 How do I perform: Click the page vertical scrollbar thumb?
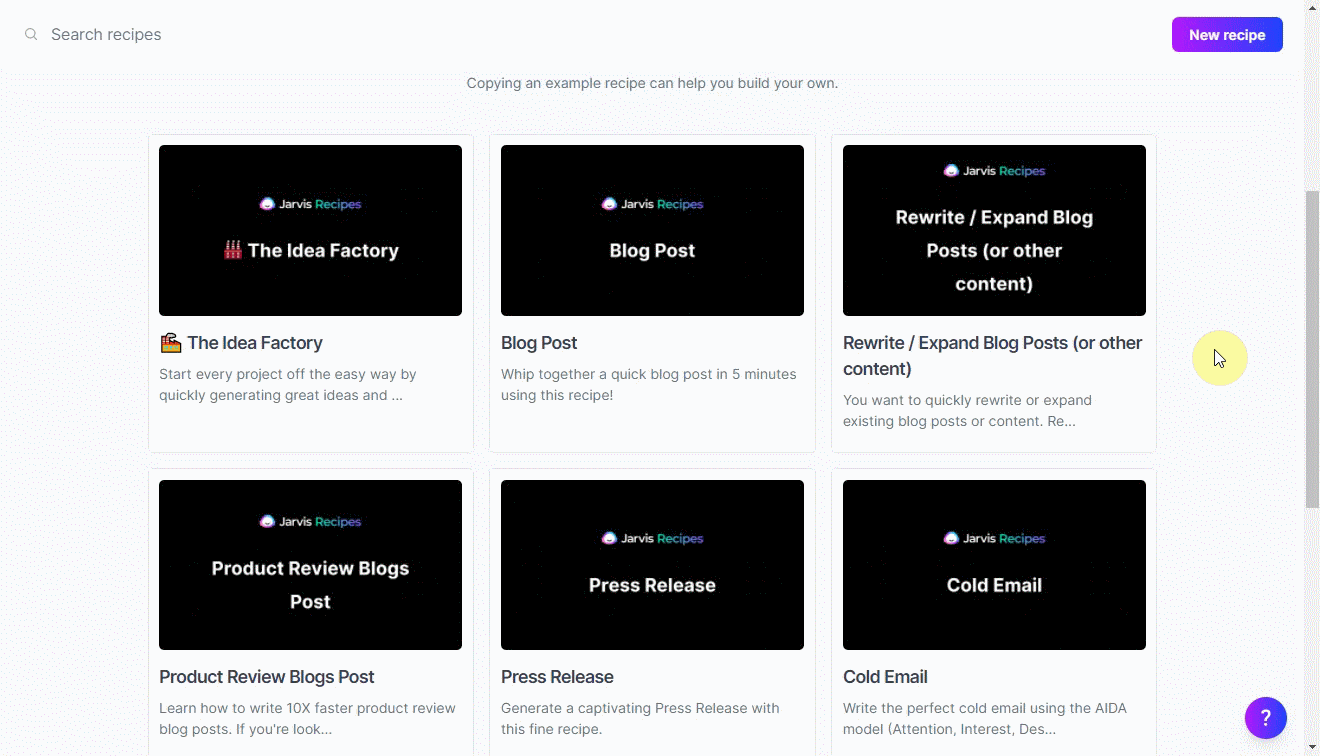1312,349
